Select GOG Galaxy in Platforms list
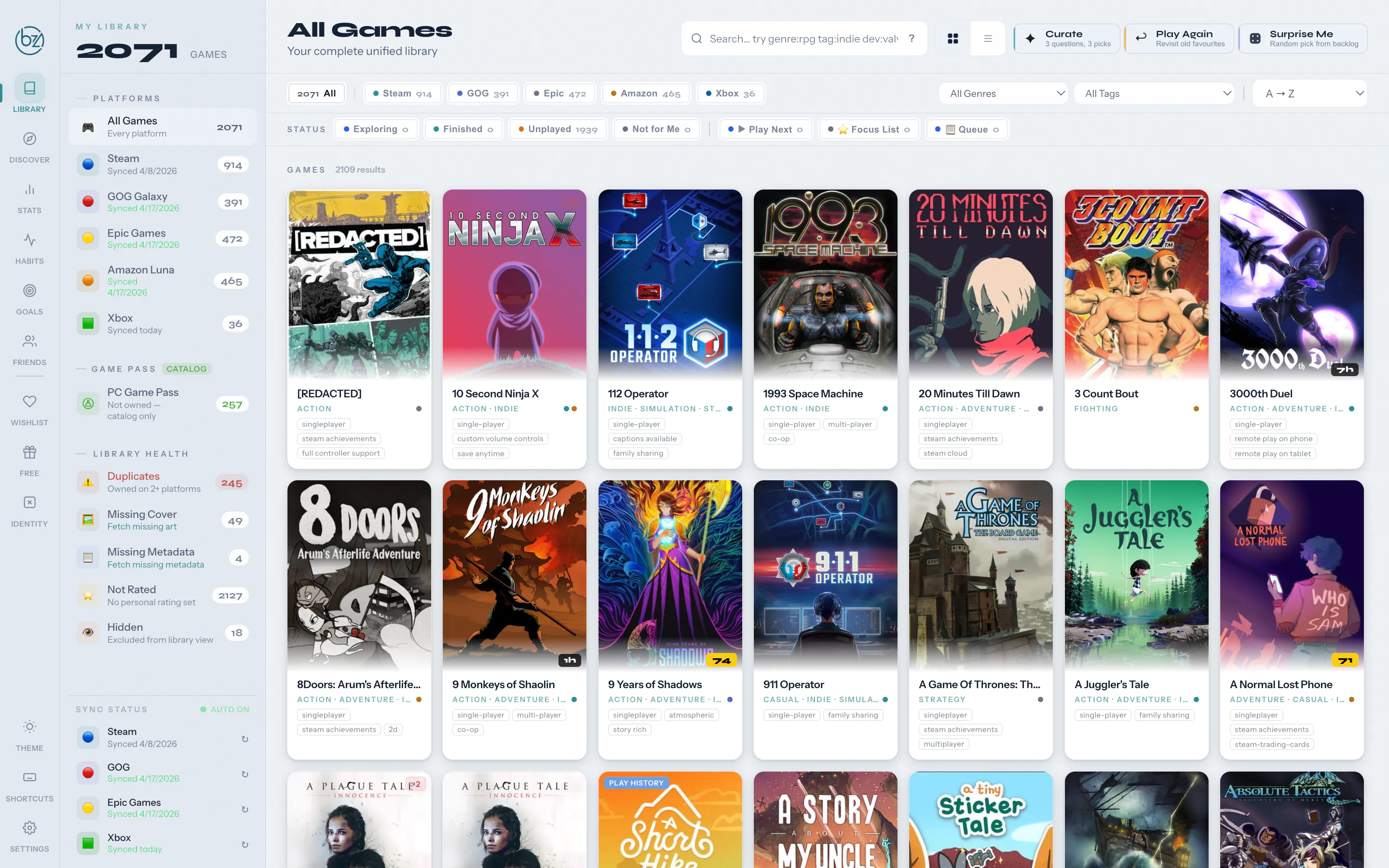 [x=163, y=202]
